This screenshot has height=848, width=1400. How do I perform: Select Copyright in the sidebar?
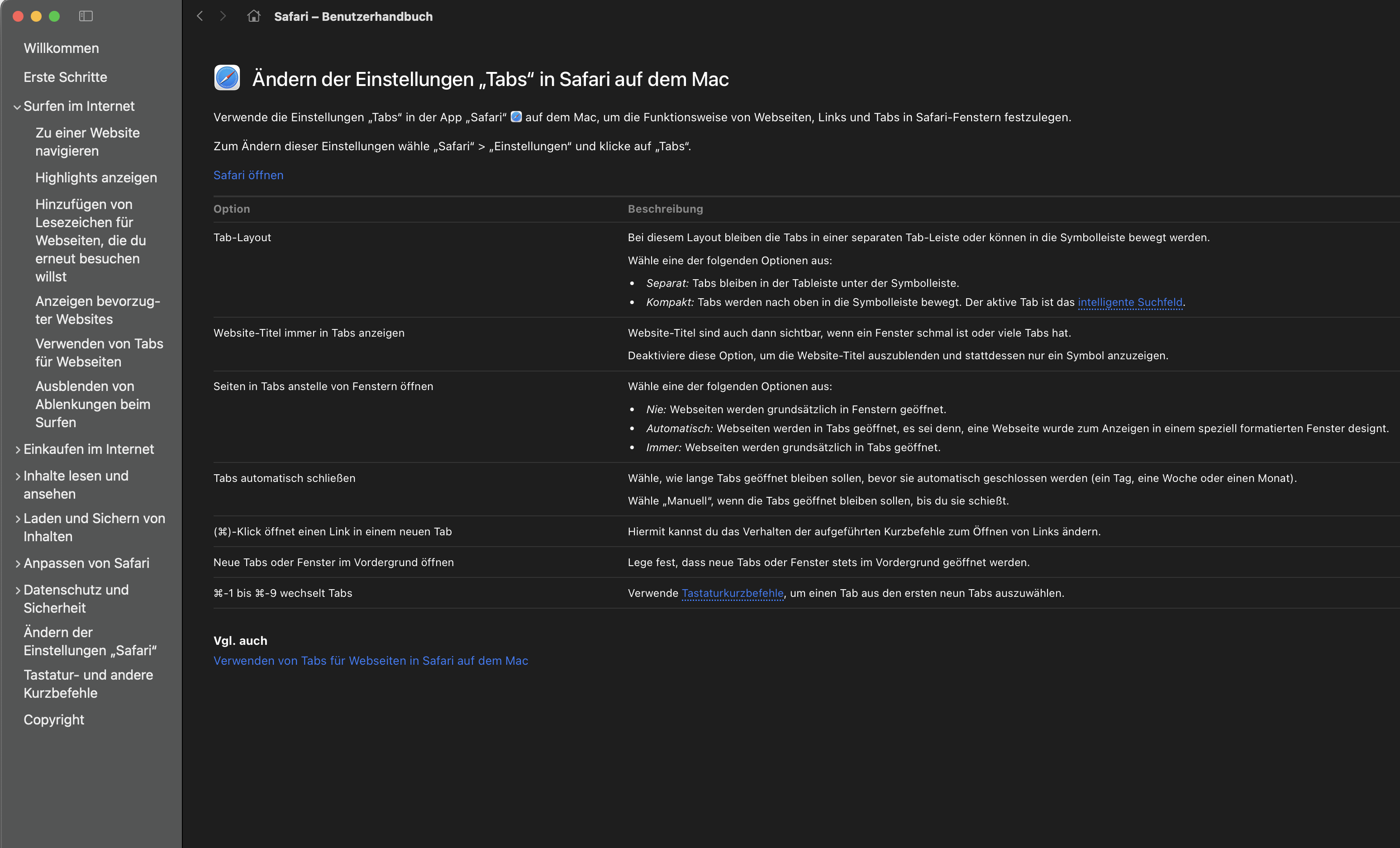click(x=54, y=719)
